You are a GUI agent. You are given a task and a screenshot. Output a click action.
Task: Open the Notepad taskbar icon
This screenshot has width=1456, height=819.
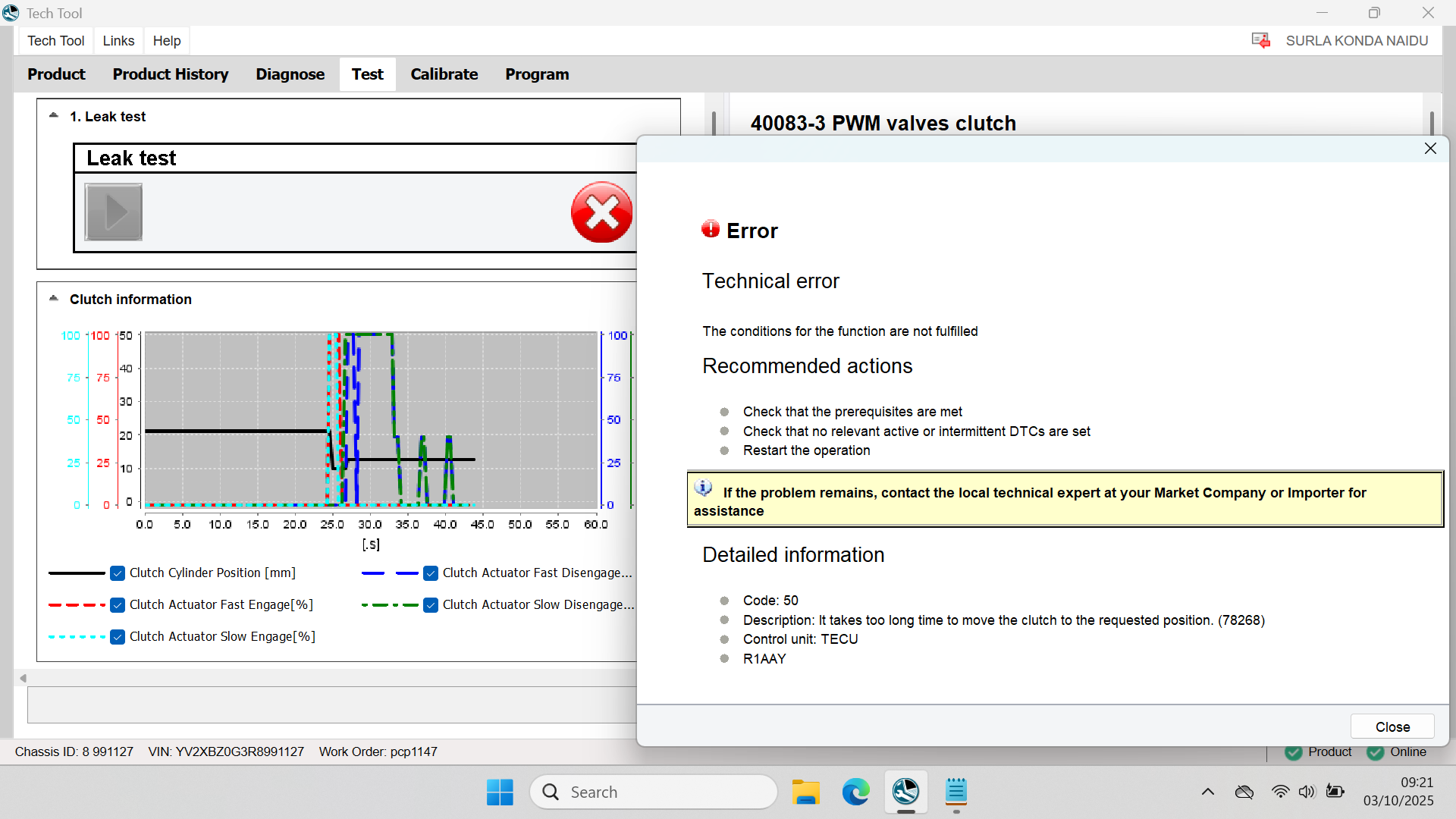(x=955, y=792)
